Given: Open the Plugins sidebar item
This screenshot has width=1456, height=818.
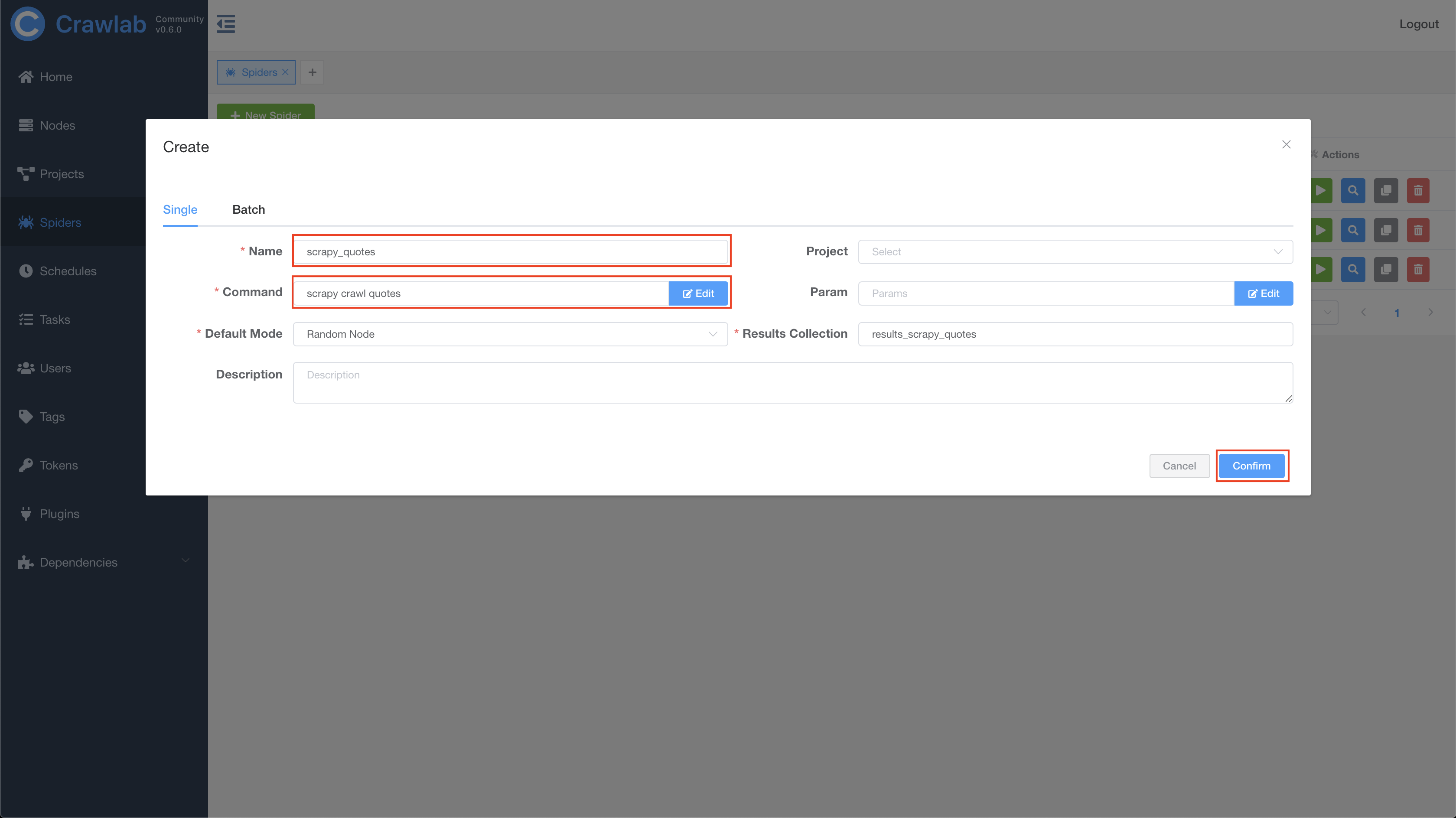Looking at the screenshot, I should tap(104, 515).
